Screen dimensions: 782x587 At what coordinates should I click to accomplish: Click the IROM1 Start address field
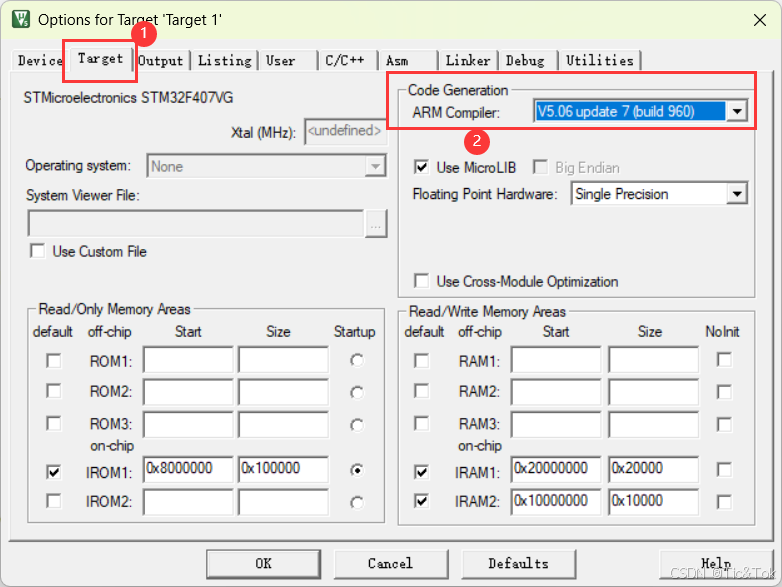[188, 469]
